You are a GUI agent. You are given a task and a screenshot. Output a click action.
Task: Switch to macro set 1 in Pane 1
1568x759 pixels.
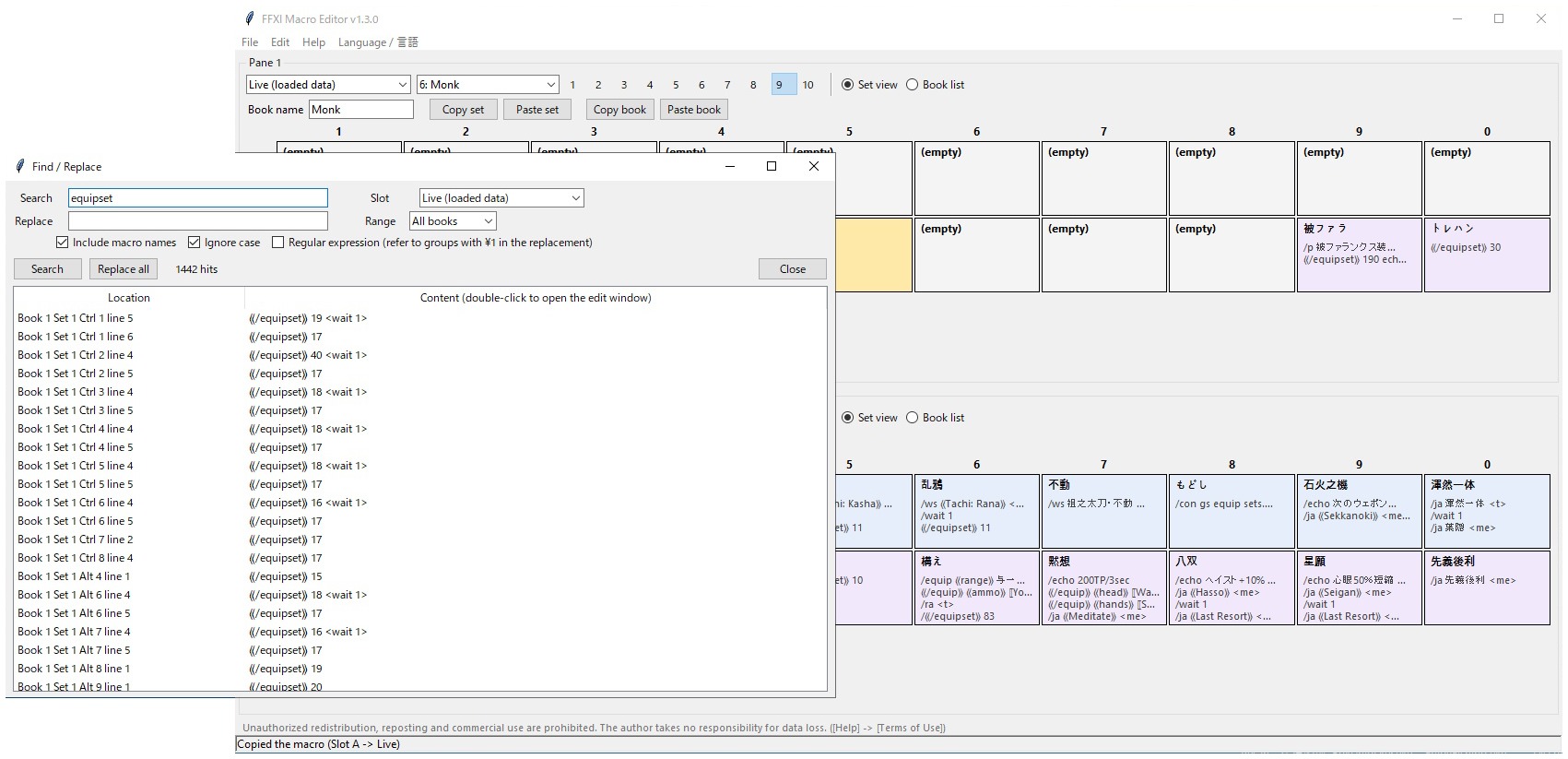tap(572, 85)
